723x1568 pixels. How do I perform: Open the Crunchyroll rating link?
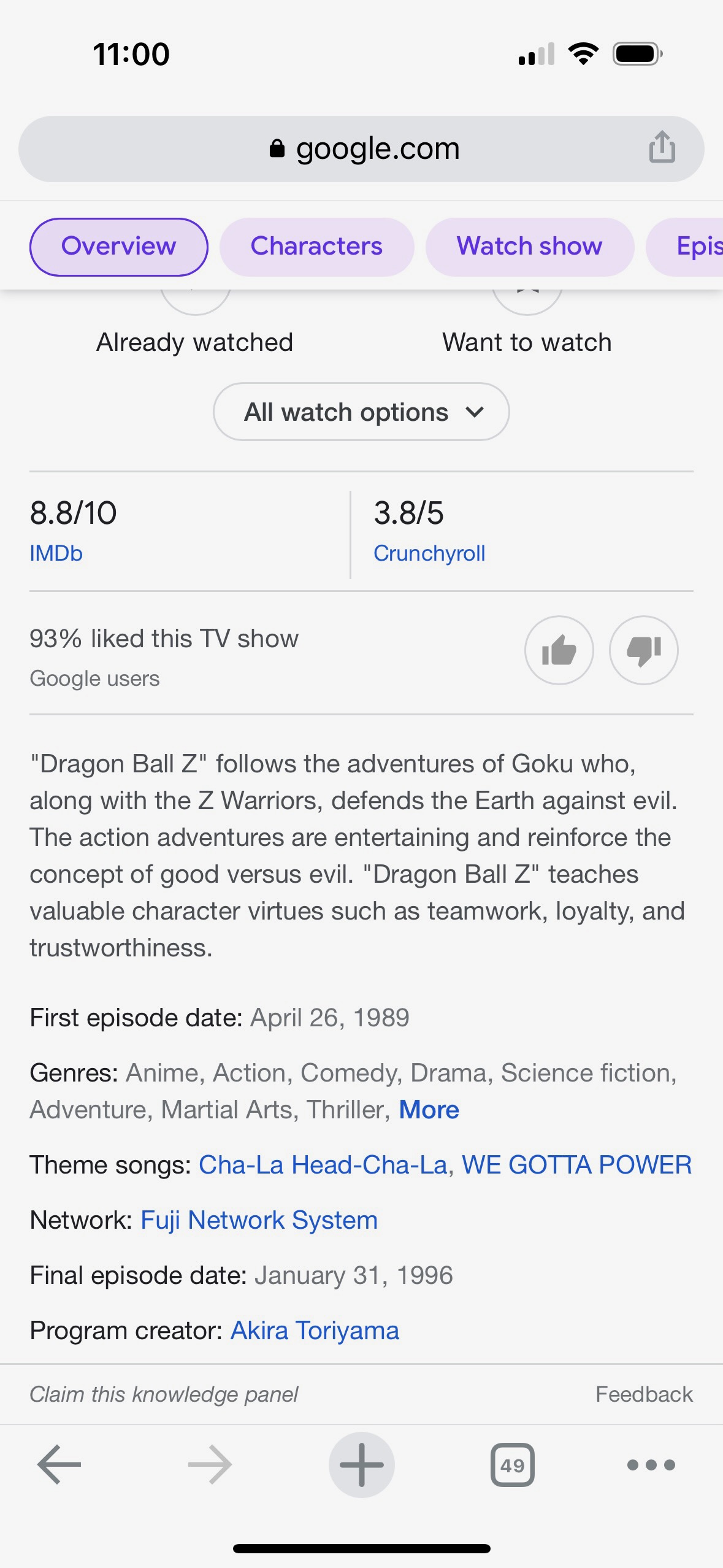(429, 553)
